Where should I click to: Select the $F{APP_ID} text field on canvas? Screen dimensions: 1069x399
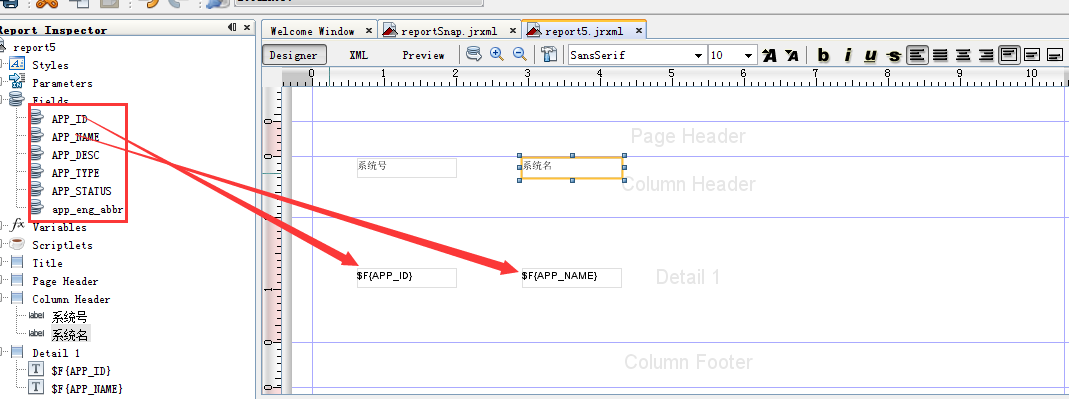tap(406, 278)
